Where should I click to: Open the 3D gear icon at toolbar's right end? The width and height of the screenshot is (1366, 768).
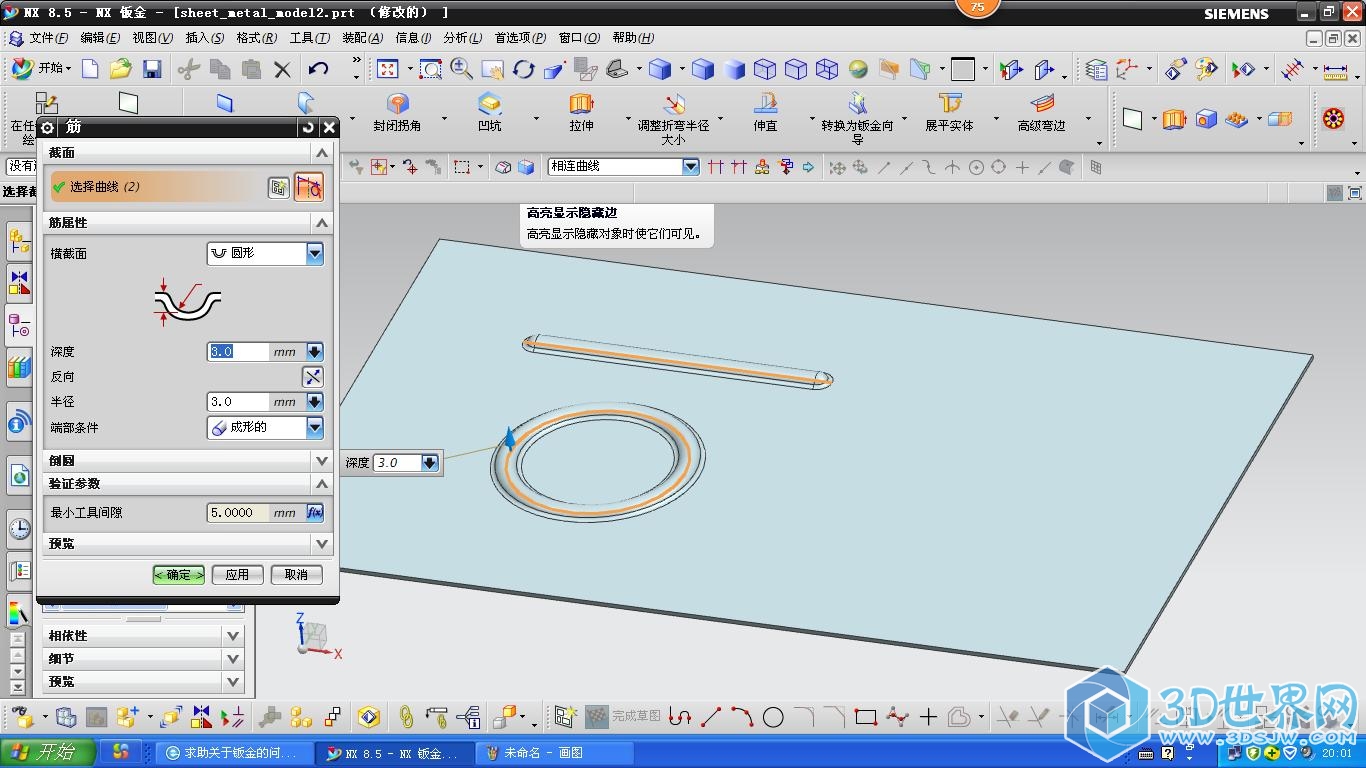(x=1333, y=119)
